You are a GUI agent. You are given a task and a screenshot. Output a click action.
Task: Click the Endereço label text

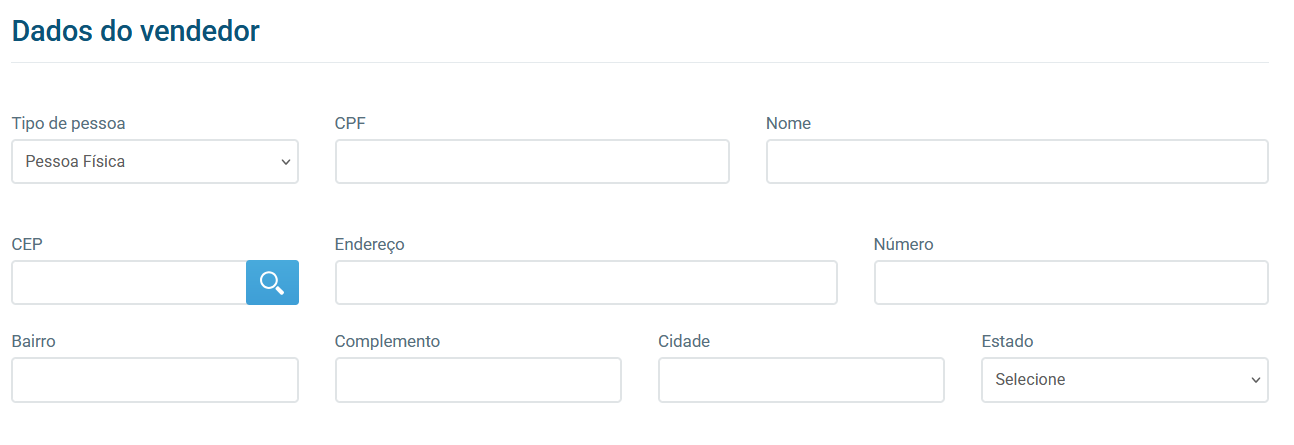click(370, 245)
